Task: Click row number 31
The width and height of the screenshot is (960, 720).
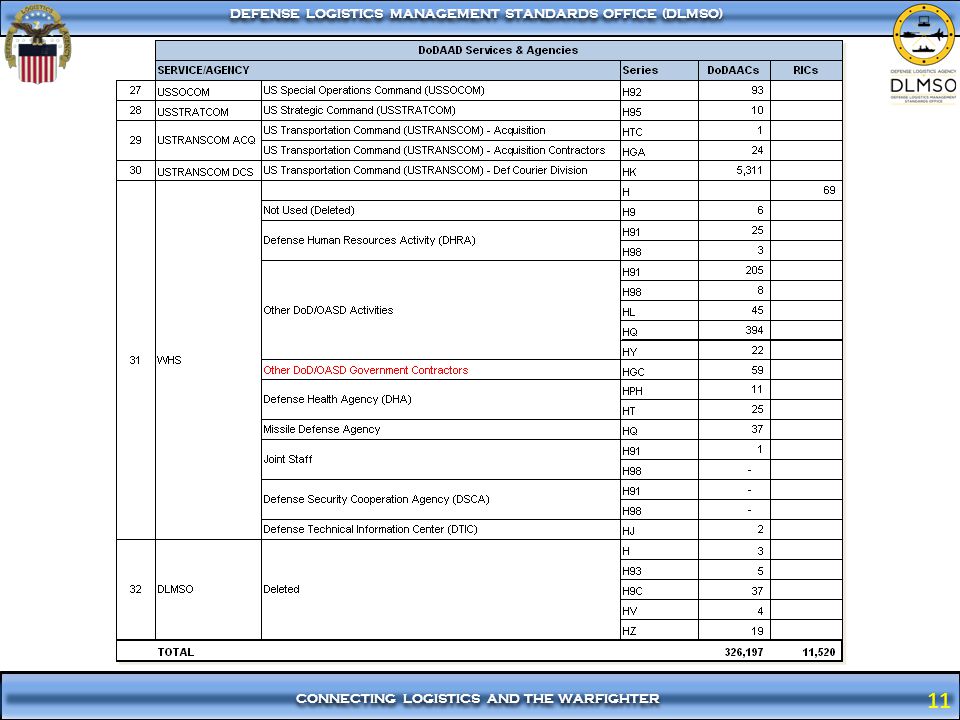Action: [x=135, y=360]
